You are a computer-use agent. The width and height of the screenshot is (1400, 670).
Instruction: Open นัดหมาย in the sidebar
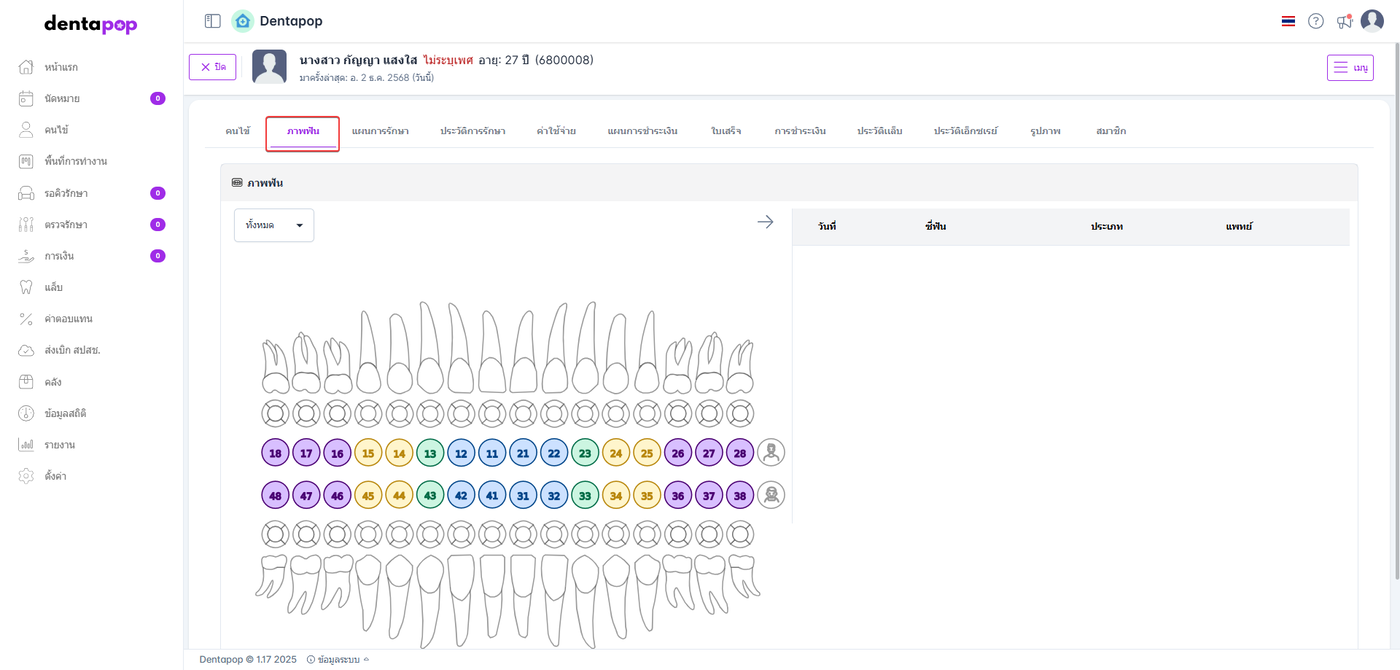(62, 98)
